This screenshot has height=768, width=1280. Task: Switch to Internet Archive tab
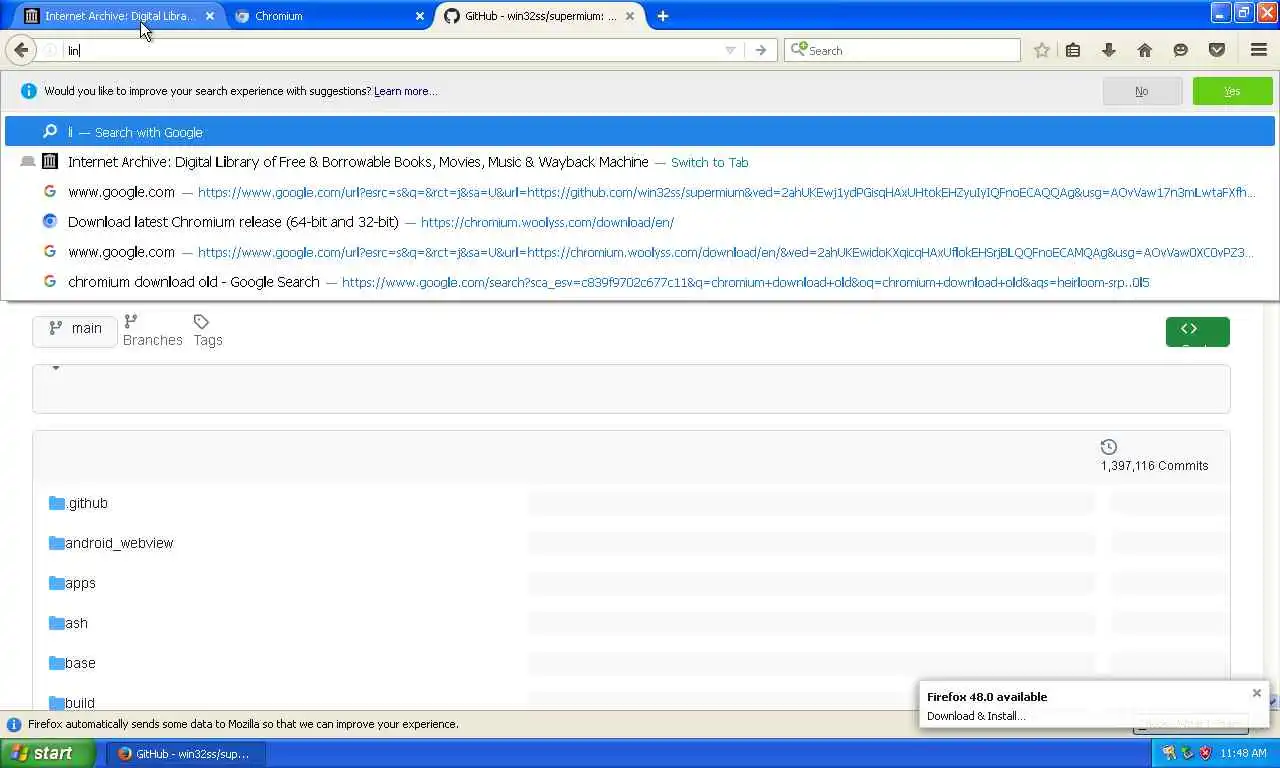click(118, 16)
